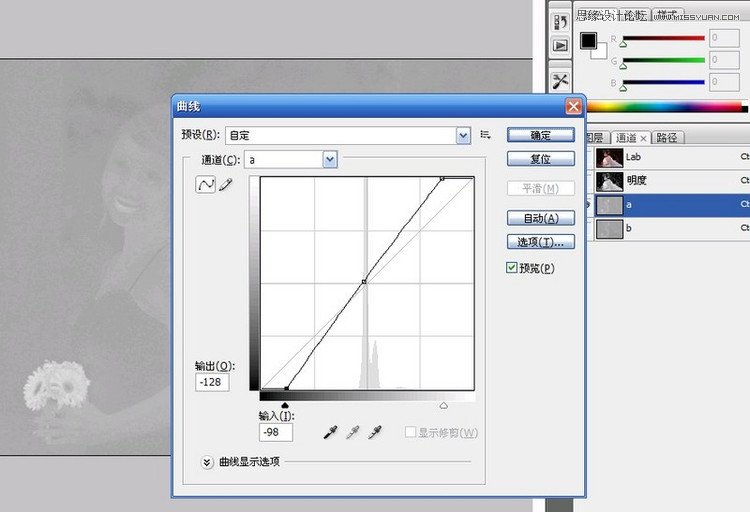
Task: Select the b channel row
Action: 668,228
